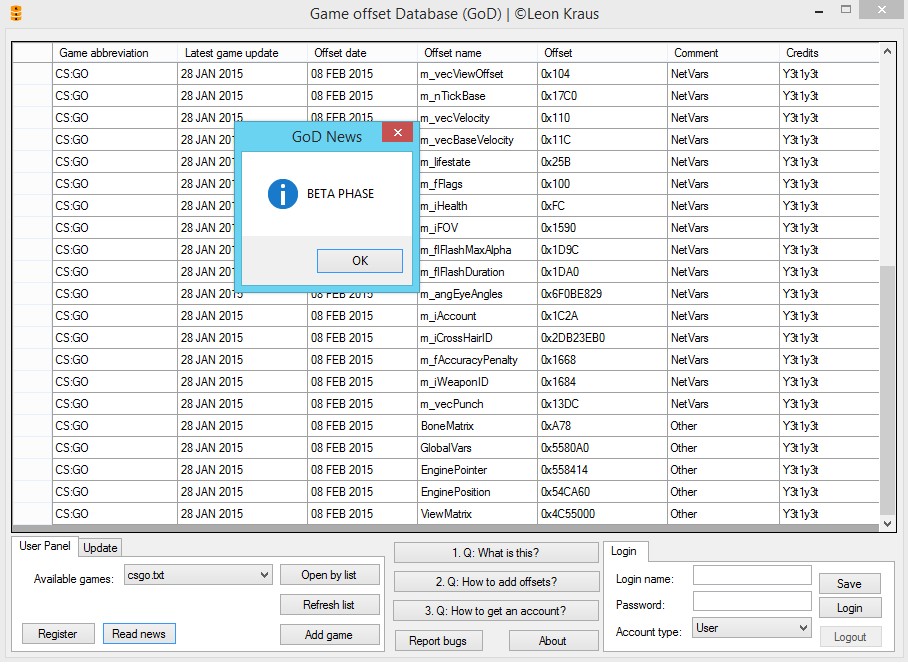908x664 pixels.
Task: Select the EnginePosition cell
Action: [477, 492]
